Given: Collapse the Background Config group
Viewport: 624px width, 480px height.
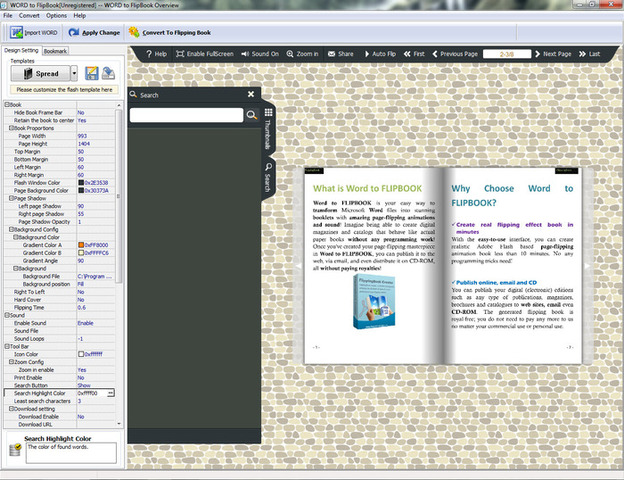Looking at the screenshot, I should [x=12, y=229].
